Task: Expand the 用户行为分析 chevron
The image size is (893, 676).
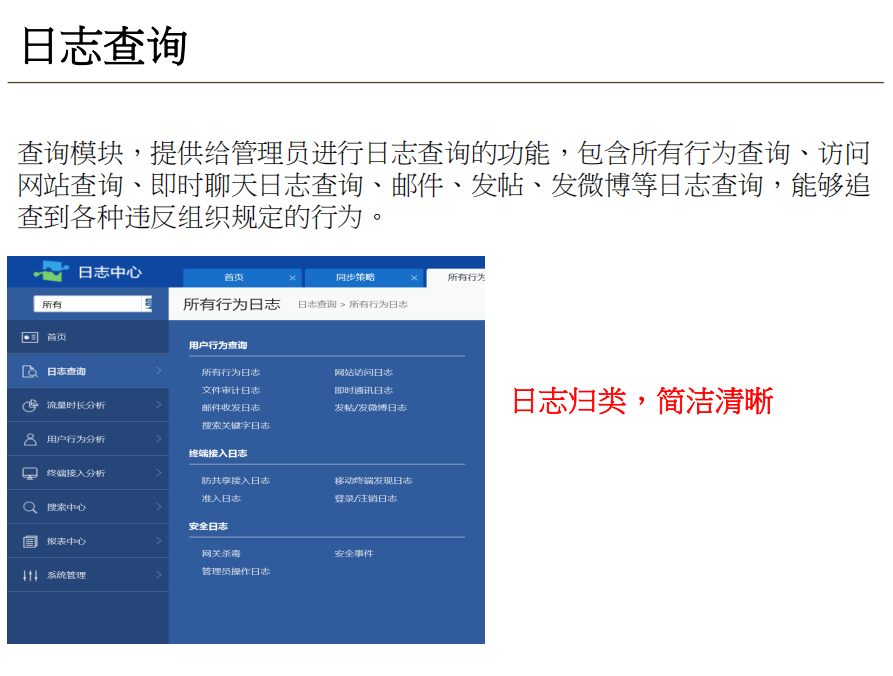Action: pyautogui.click(x=159, y=439)
